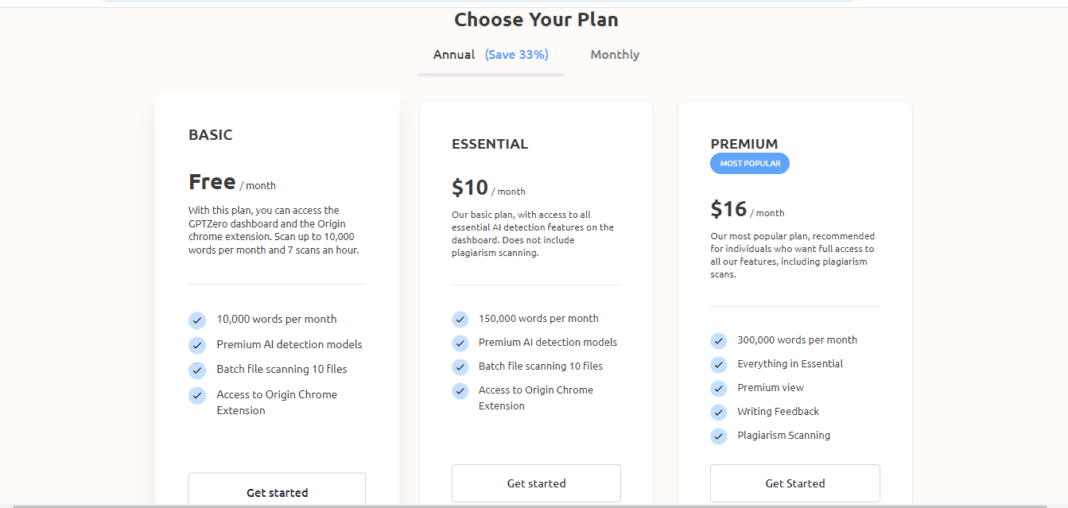Screen dimensions: 1068x508
Task: Switch to the Monthly billing tab
Action: (615, 55)
